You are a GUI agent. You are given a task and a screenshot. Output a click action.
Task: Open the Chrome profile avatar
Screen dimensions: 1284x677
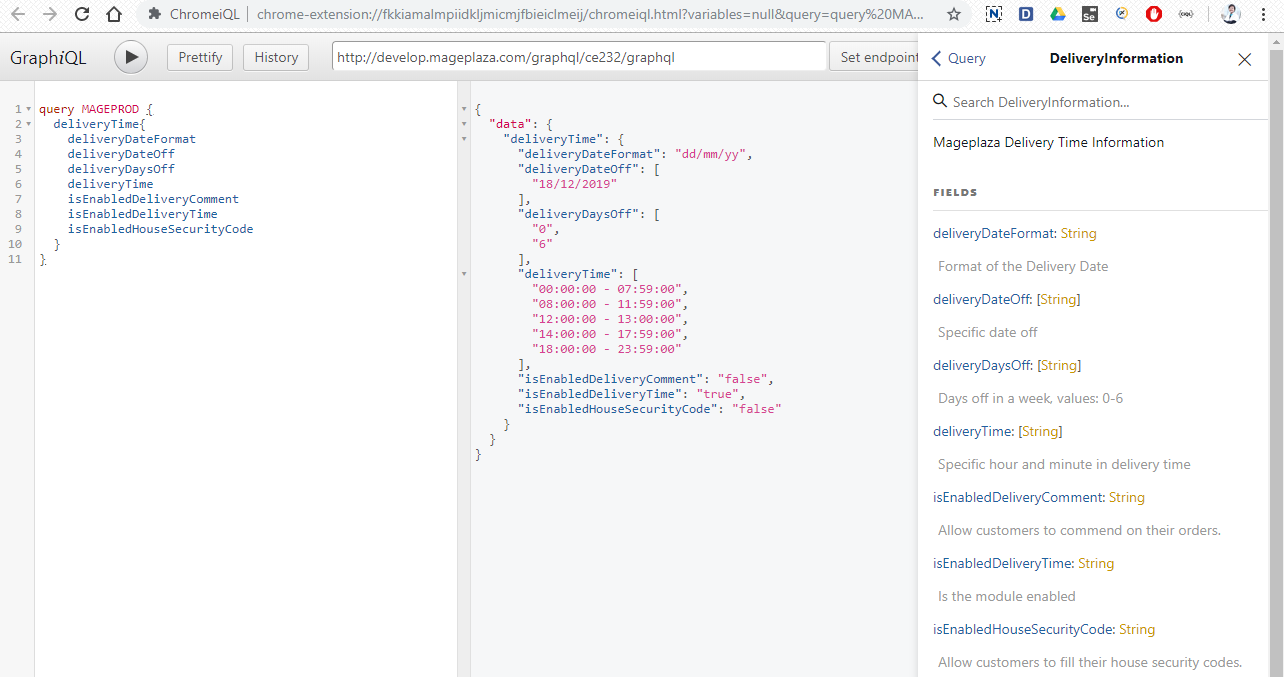coord(1231,15)
